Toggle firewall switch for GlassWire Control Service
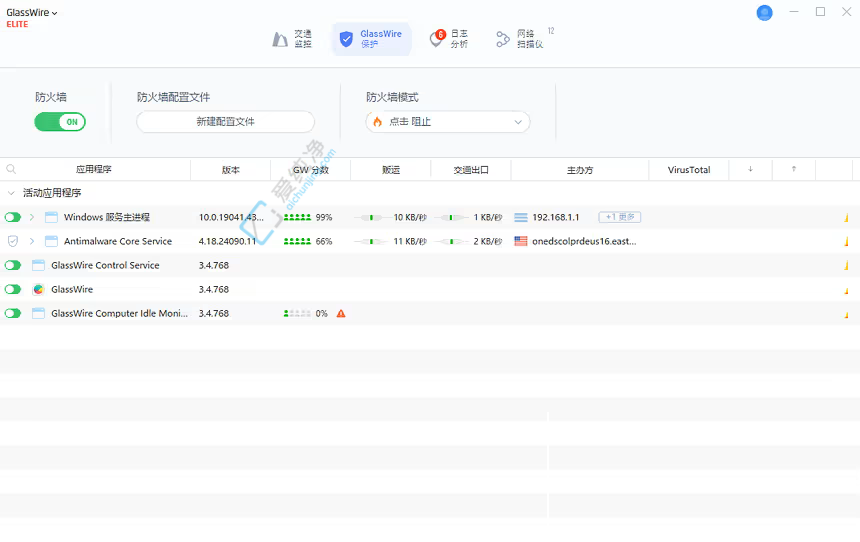860x542 pixels. point(13,266)
